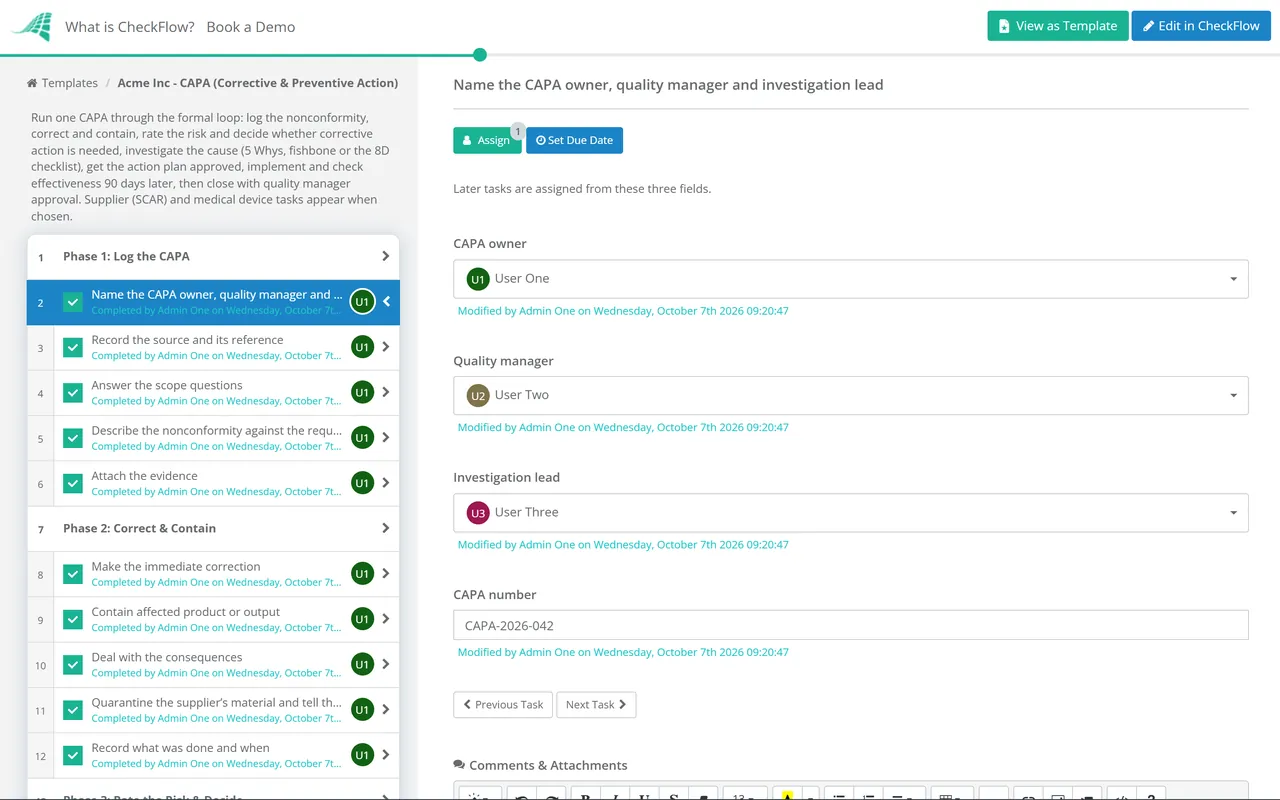The height and width of the screenshot is (800, 1280).
Task: Click the green progress bar knob
Action: (480, 55)
